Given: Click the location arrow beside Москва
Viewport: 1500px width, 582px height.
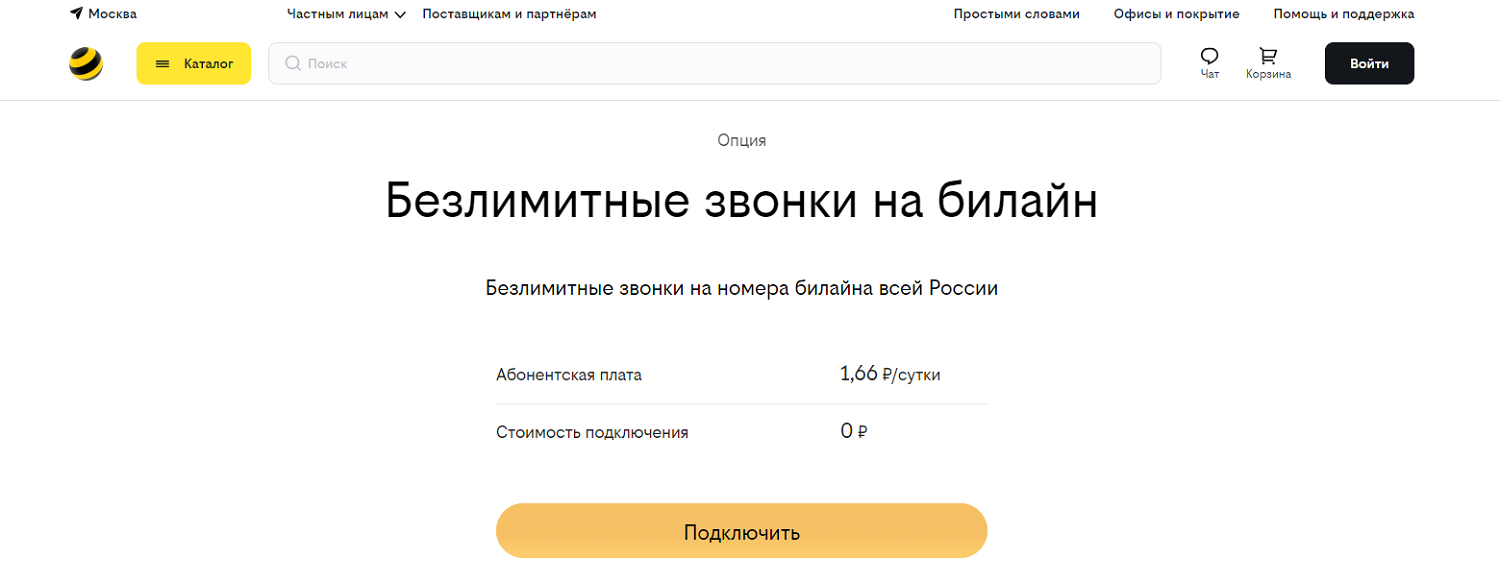Looking at the screenshot, I should click(x=76, y=14).
